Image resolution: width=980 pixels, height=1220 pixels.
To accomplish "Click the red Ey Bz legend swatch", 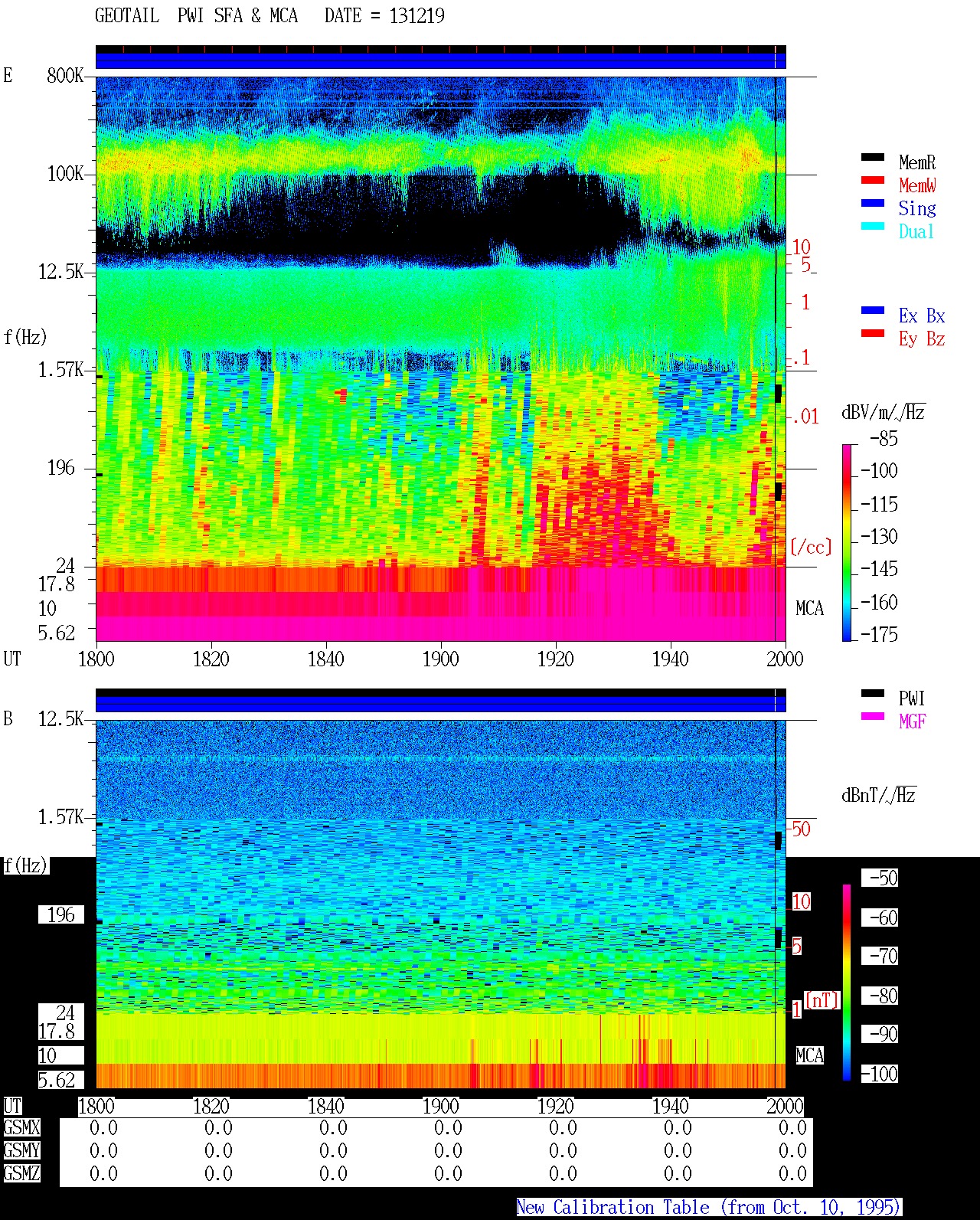I will tap(873, 333).
